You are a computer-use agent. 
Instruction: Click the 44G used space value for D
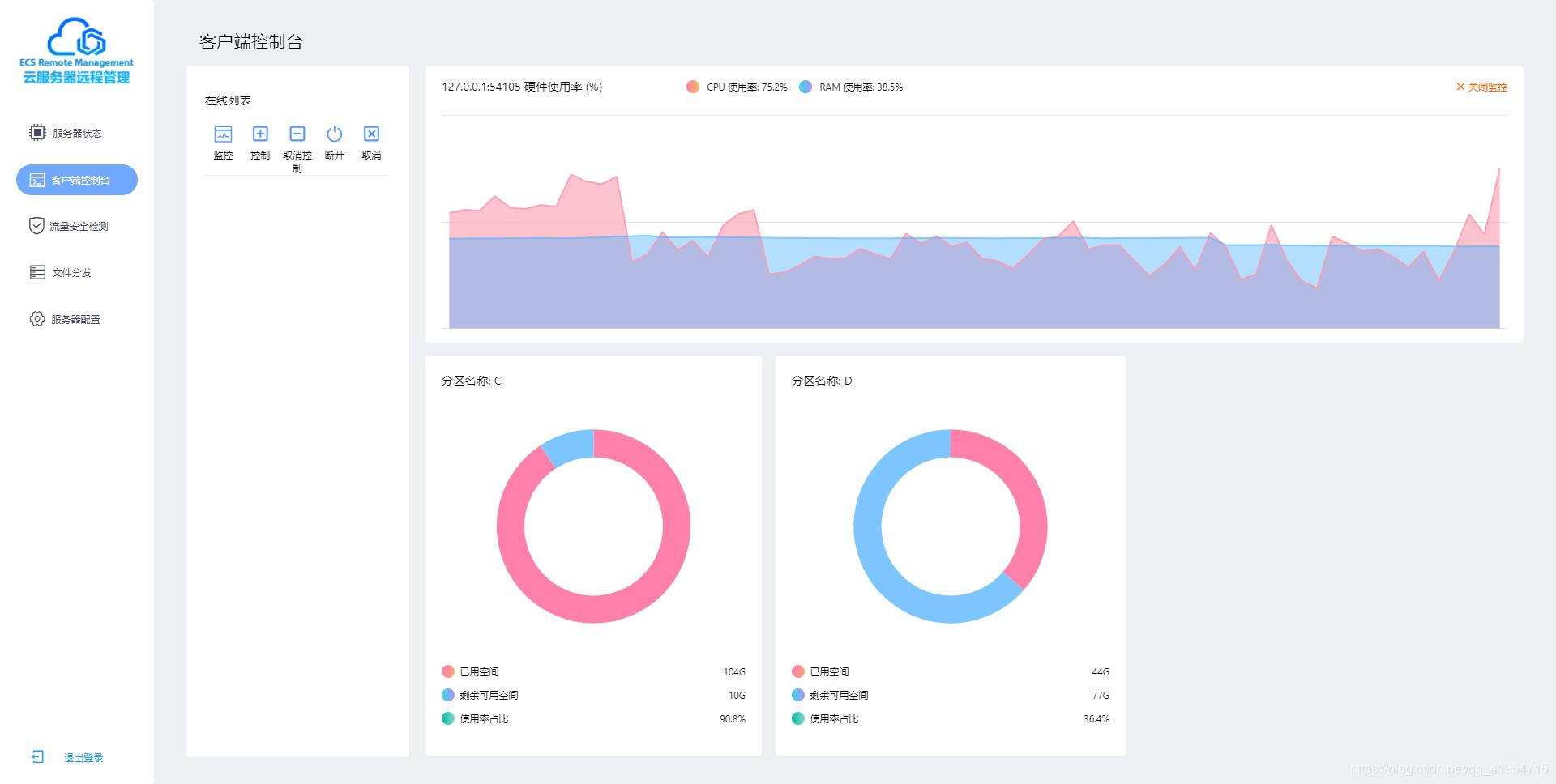(x=1101, y=672)
